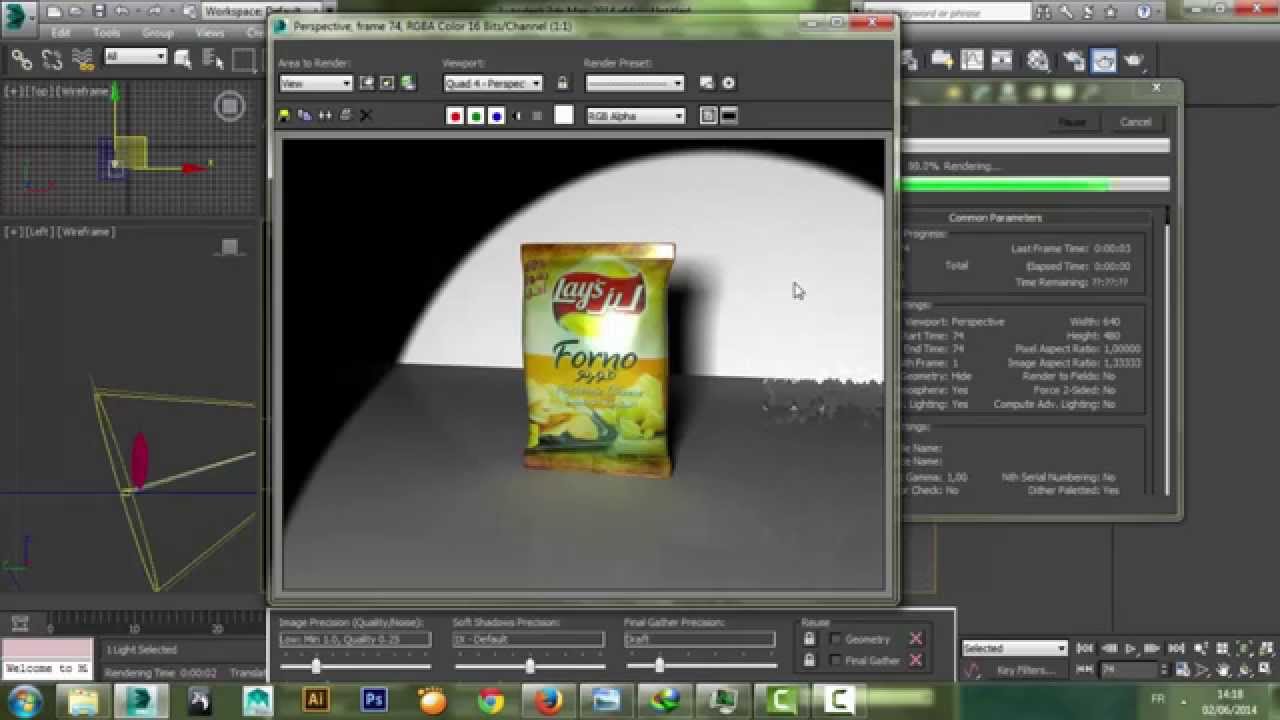Toggle UI overlay frame button
Screen dimensions: 1280x720
708,116
